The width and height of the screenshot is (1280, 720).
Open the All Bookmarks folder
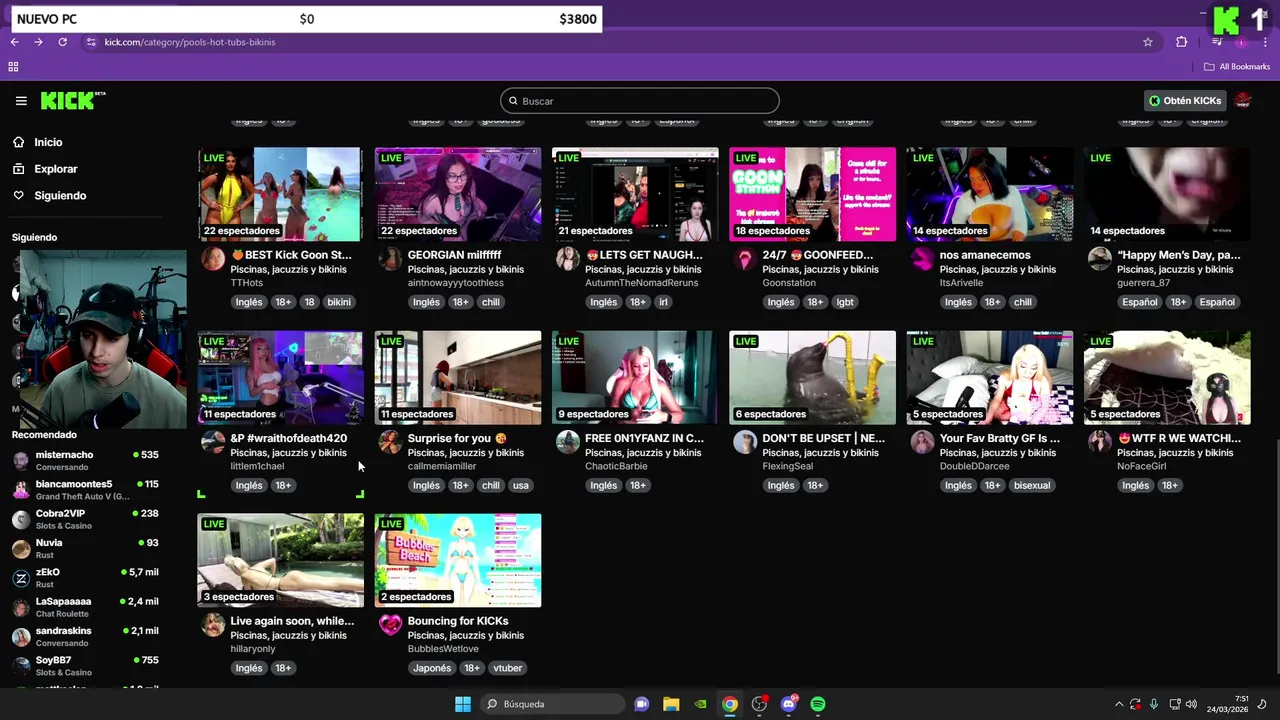(1237, 67)
